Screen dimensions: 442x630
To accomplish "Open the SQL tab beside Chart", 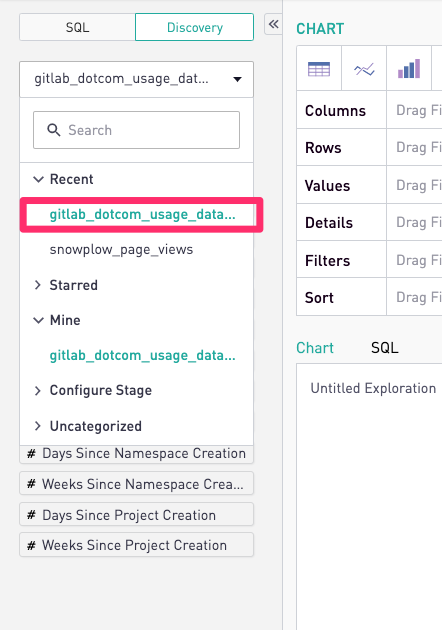I will pos(385,348).
